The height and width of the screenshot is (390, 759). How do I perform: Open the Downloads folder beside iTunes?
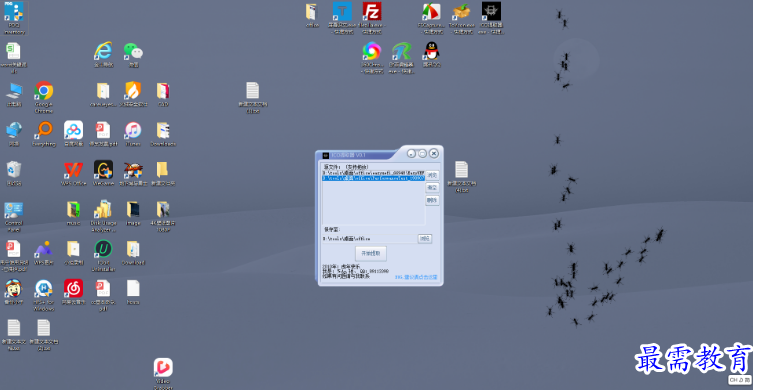tap(163, 130)
